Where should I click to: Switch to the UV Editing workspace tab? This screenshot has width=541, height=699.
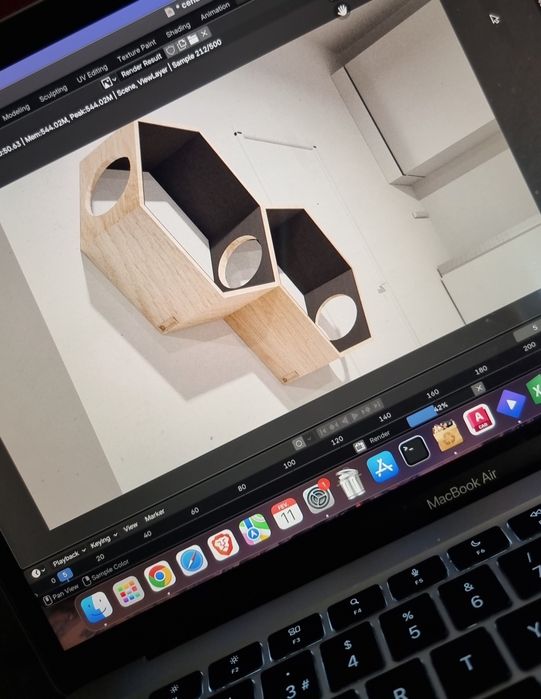click(92, 74)
